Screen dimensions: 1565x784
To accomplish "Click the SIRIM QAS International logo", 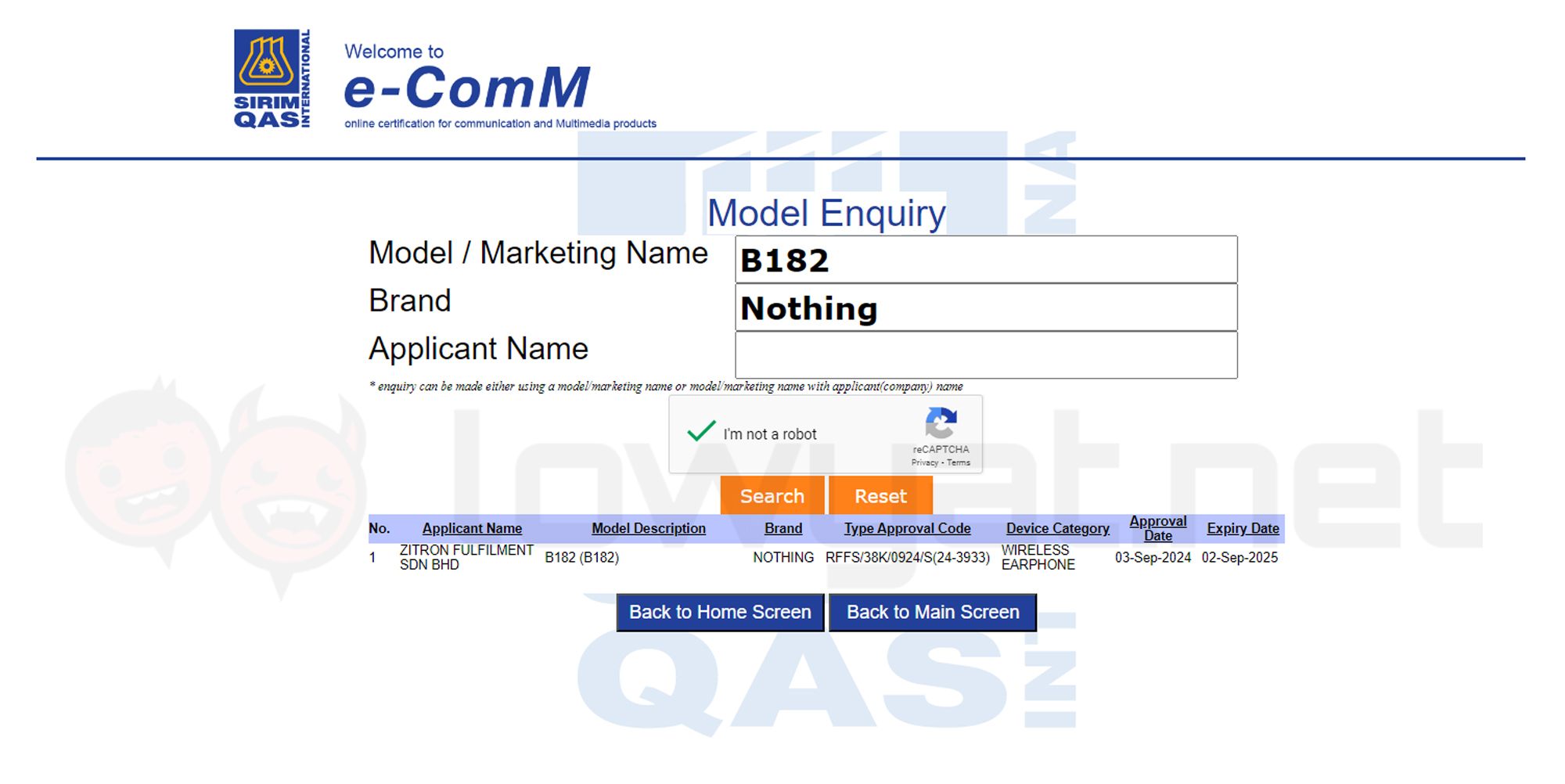I will [272, 79].
